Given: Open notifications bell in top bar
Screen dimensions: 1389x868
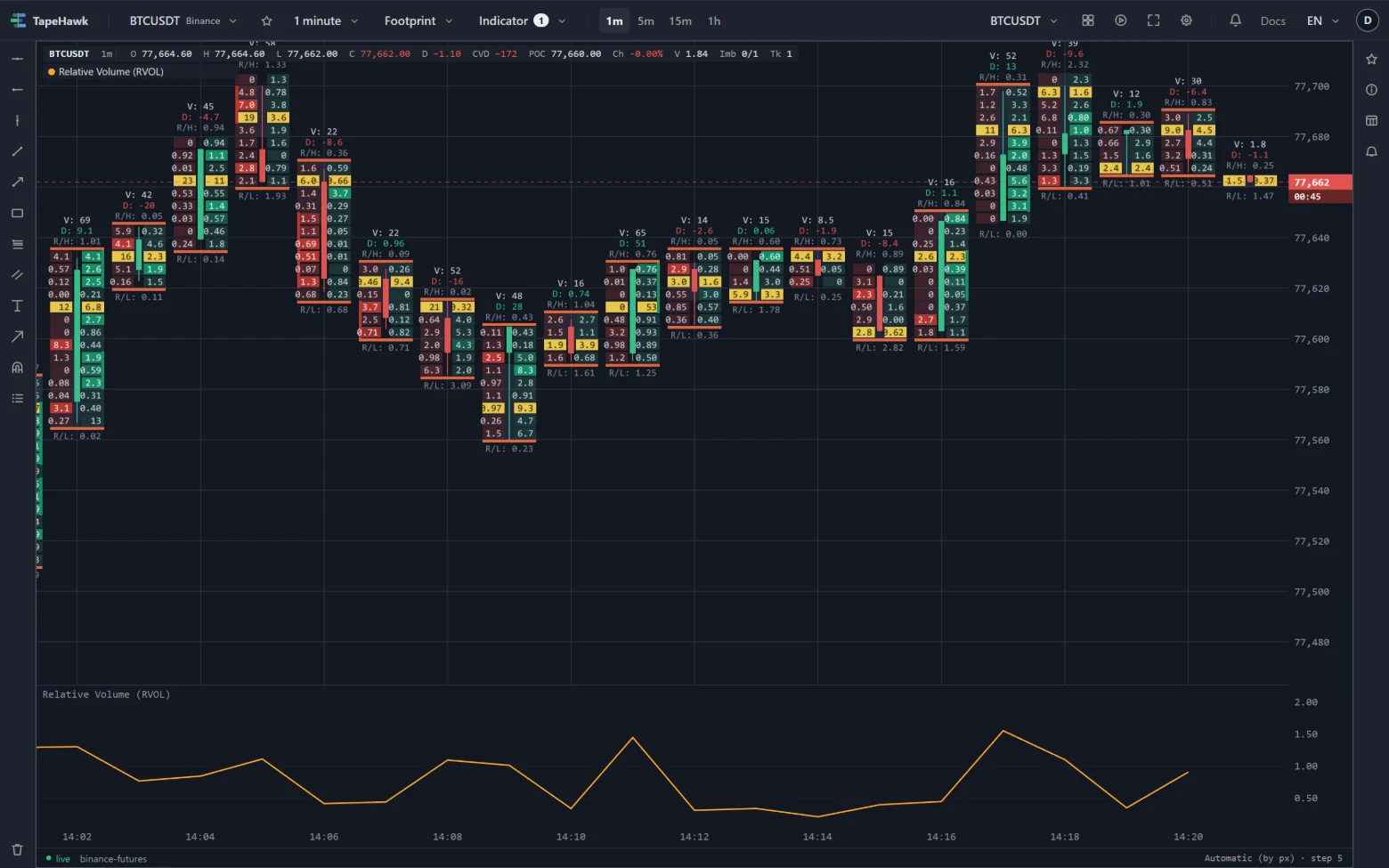Looking at the screenshot, I should (x=1236, y=20).
